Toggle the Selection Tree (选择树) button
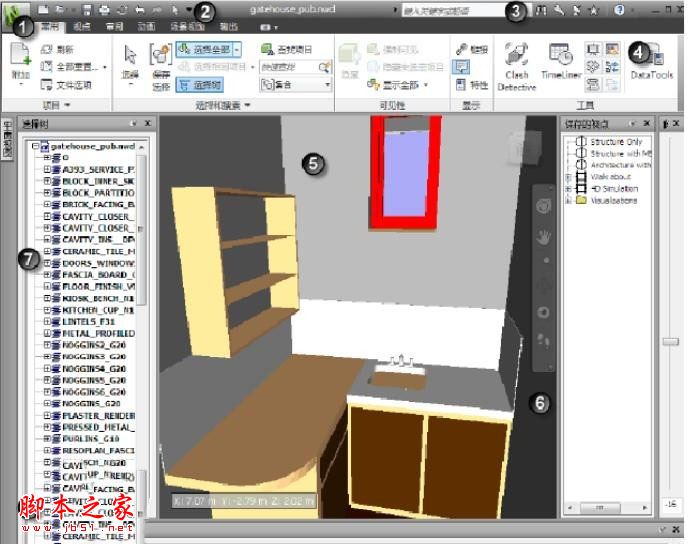 click(x=199, y=85)
